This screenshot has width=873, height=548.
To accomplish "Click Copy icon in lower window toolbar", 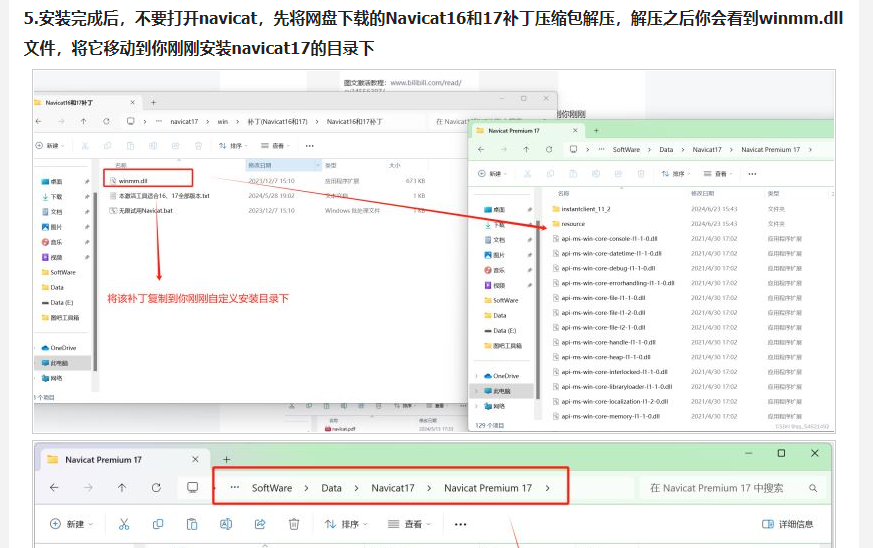I will point(158,524).
